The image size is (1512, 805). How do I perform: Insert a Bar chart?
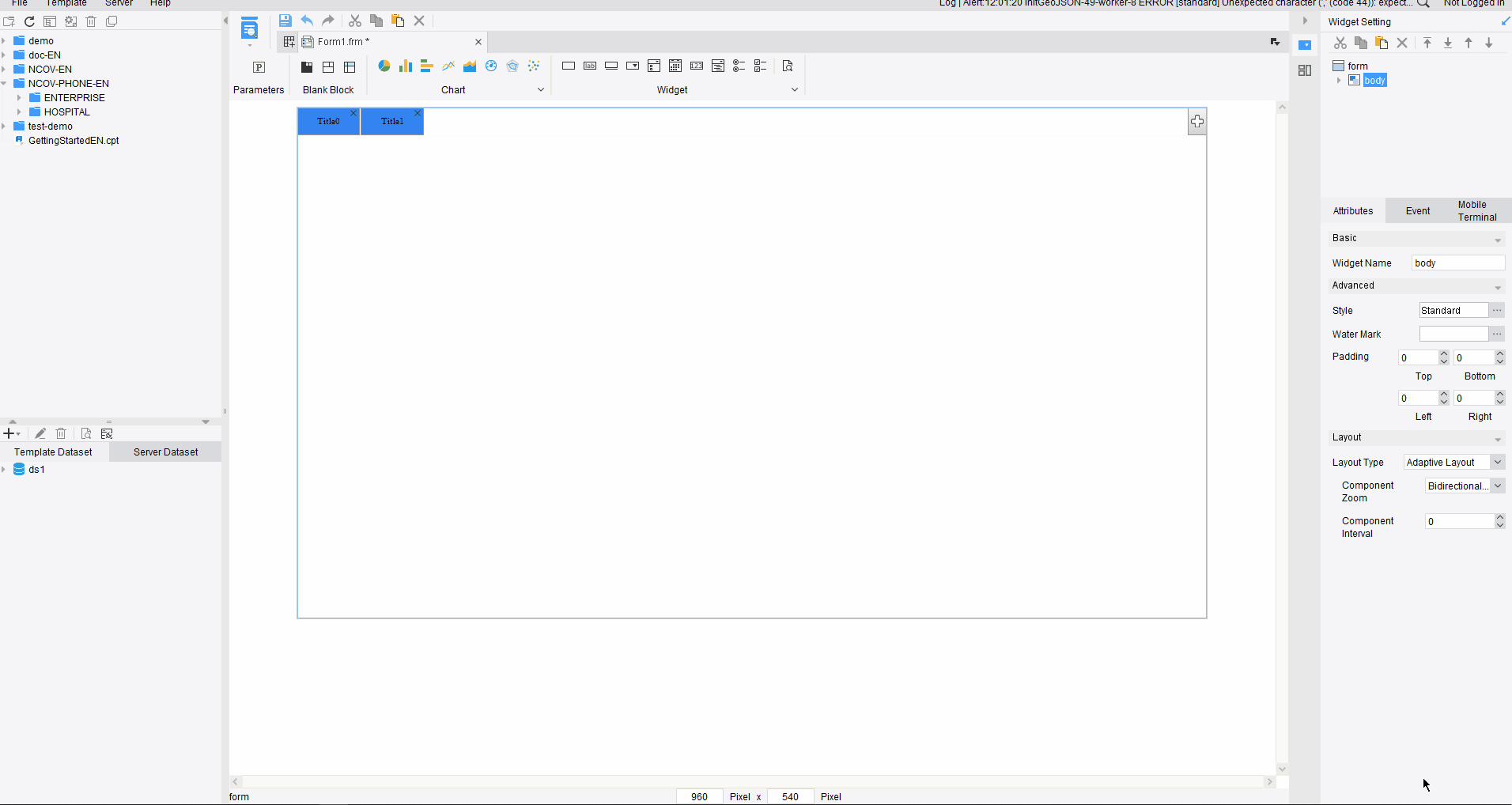pyautogui.click(x=427, y=66)
